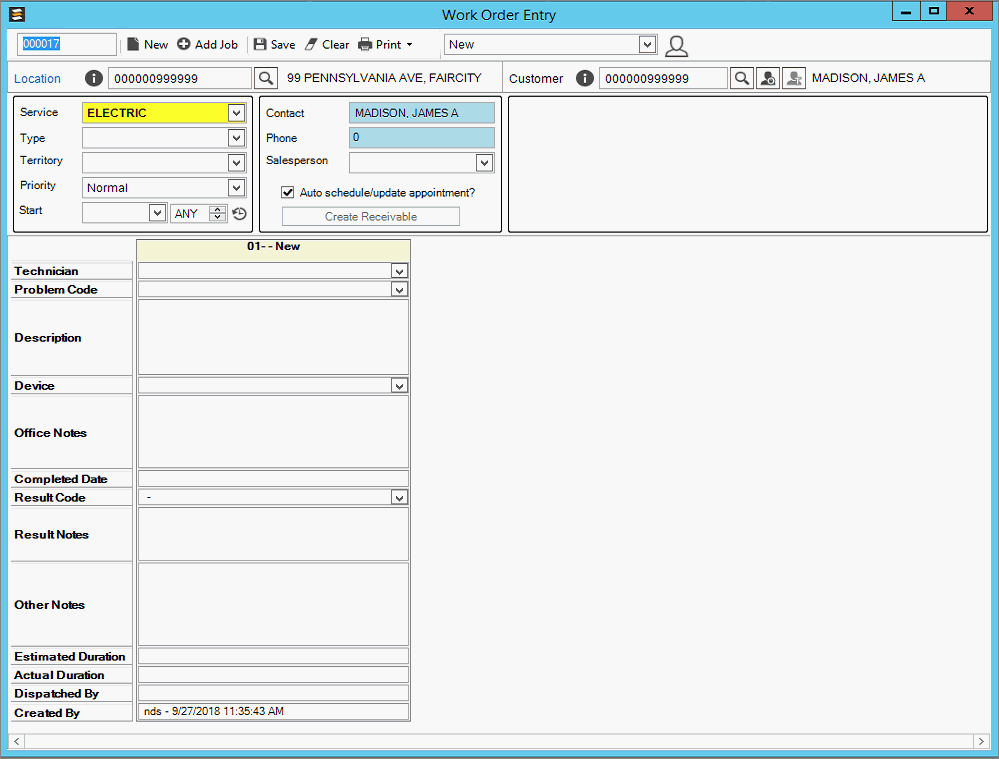
Task: Open the Technician dropdown
Action: pos(399,270)
